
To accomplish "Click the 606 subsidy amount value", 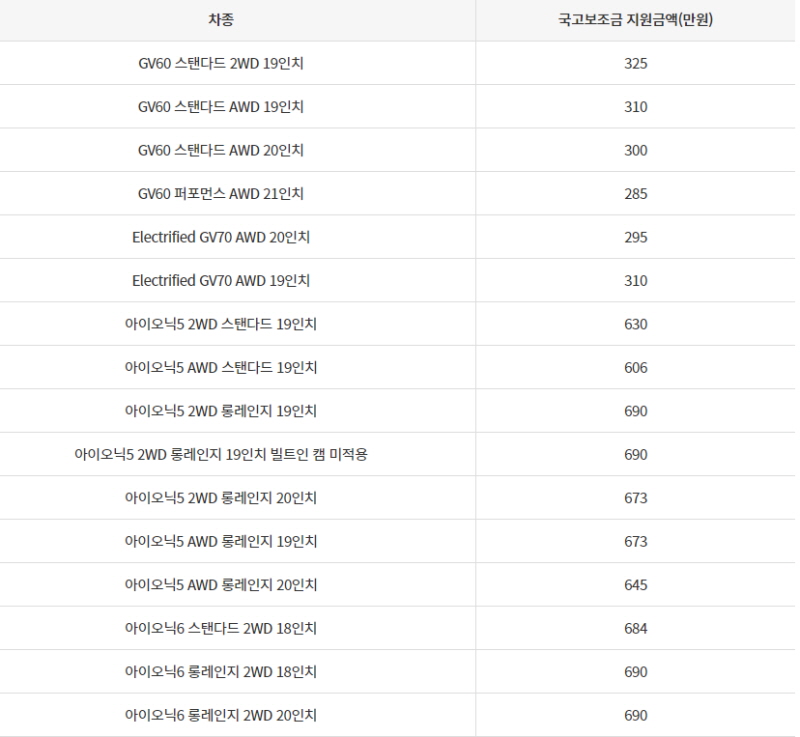I will click(x=636, y=367).
